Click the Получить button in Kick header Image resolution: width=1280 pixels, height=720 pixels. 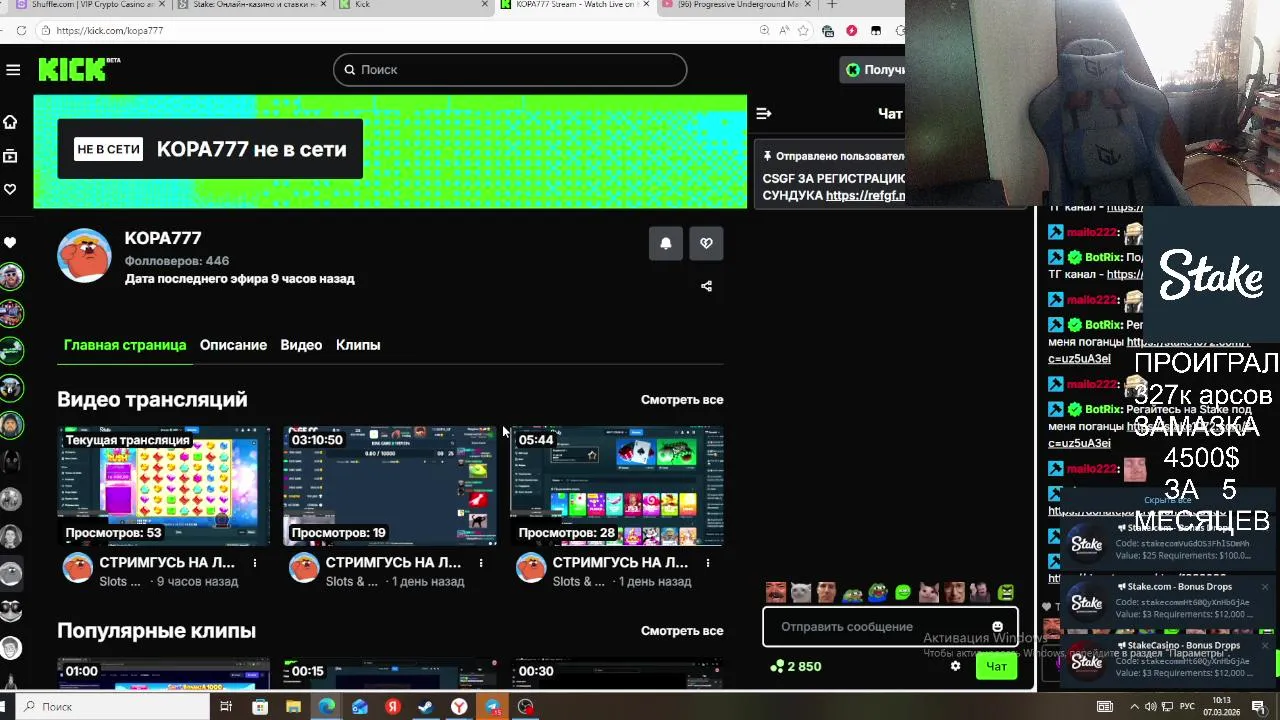(874, 70)
